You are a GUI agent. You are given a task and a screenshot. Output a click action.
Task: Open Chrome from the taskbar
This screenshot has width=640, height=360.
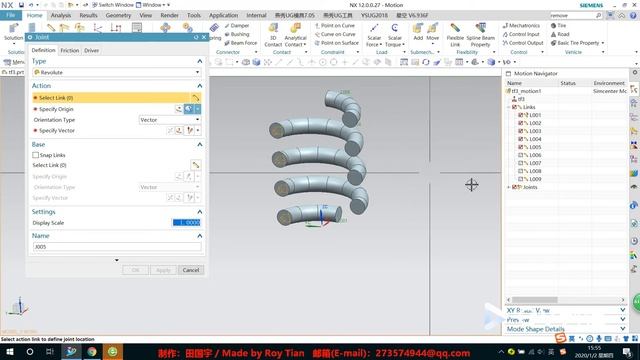click(92, 351)
